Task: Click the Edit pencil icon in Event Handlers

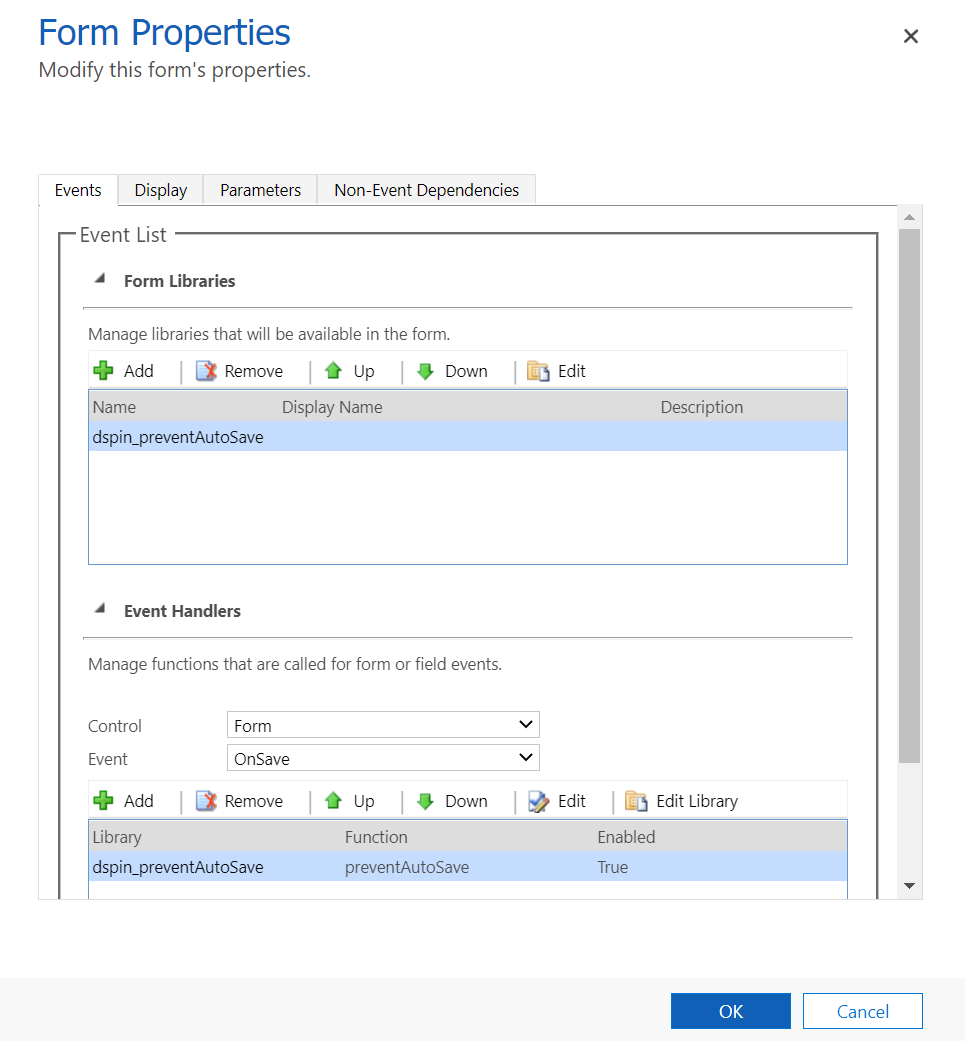Action: [538, 801]
